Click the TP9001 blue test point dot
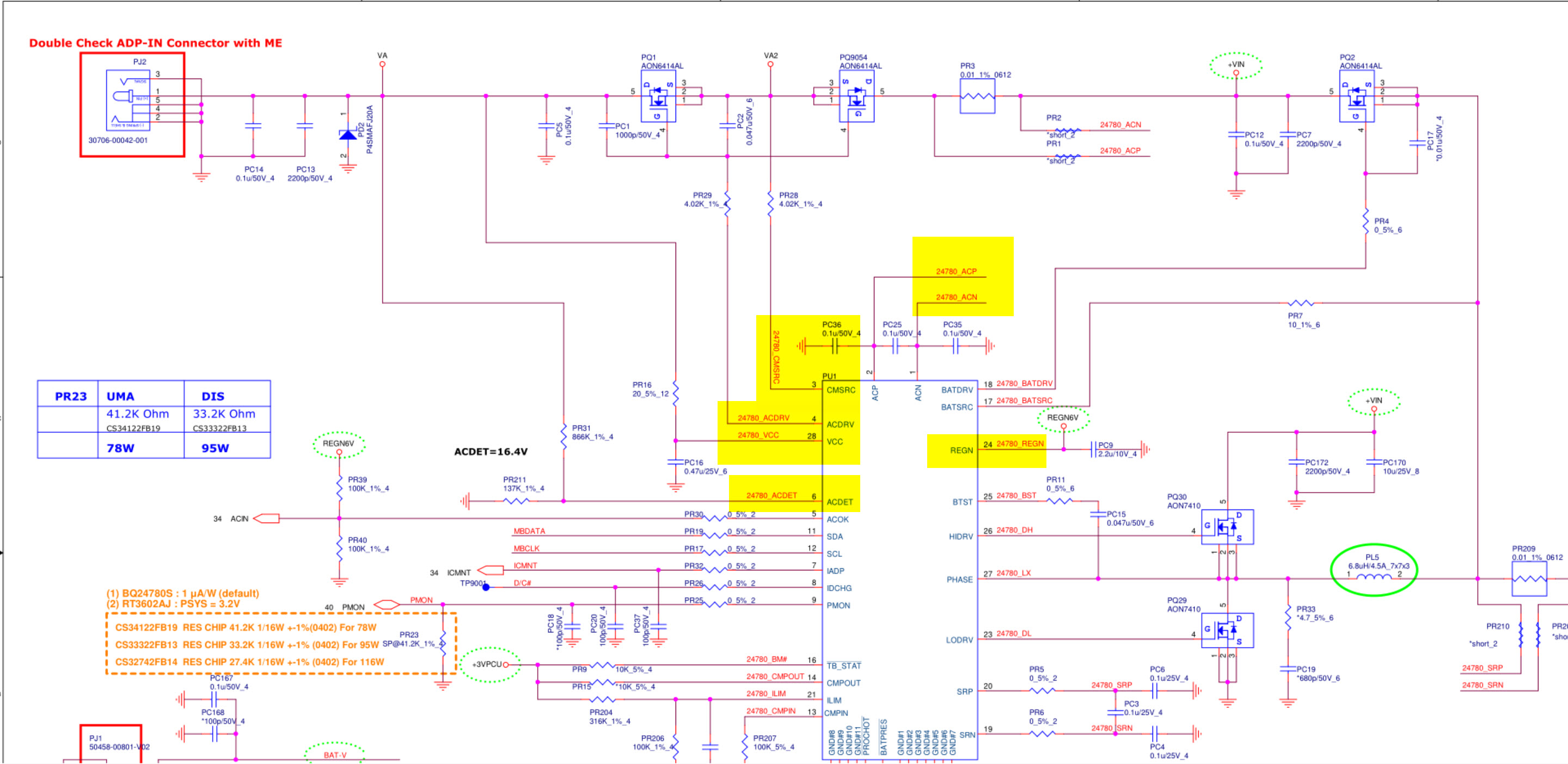Screen dimensions: 1568x764 point(486,587)
